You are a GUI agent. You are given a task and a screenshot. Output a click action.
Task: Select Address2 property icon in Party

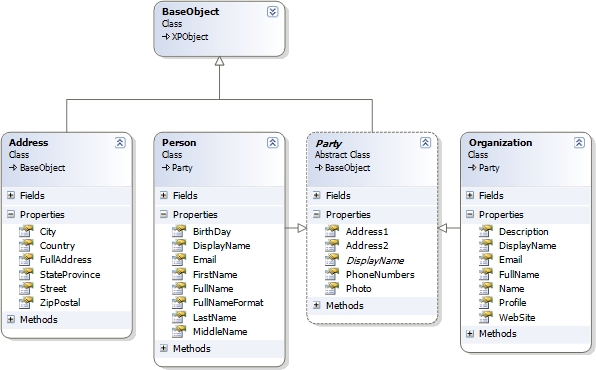(332, 245)
